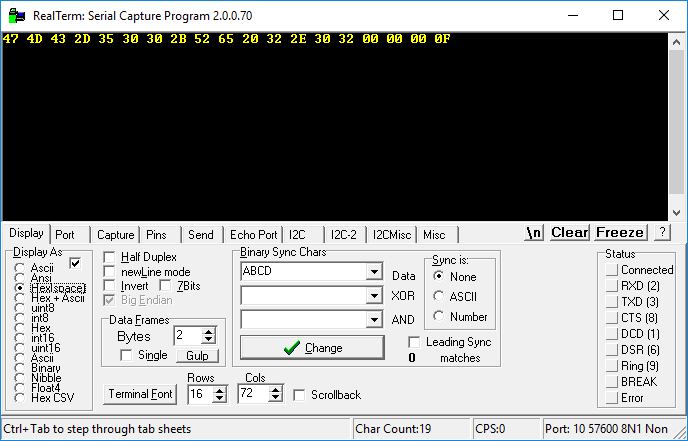Click the Rows input field
688x441 pixels.
201,394
